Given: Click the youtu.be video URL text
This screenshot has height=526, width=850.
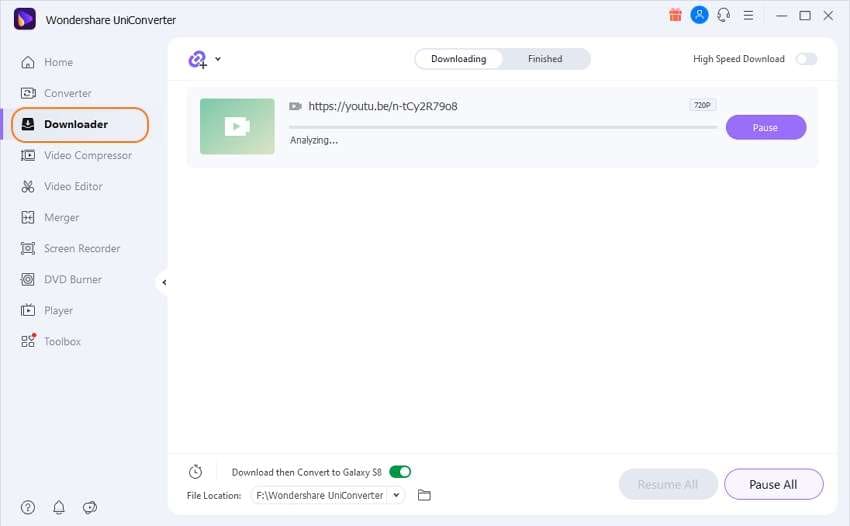Looking at the screenshot, I should tap(383, 106).
